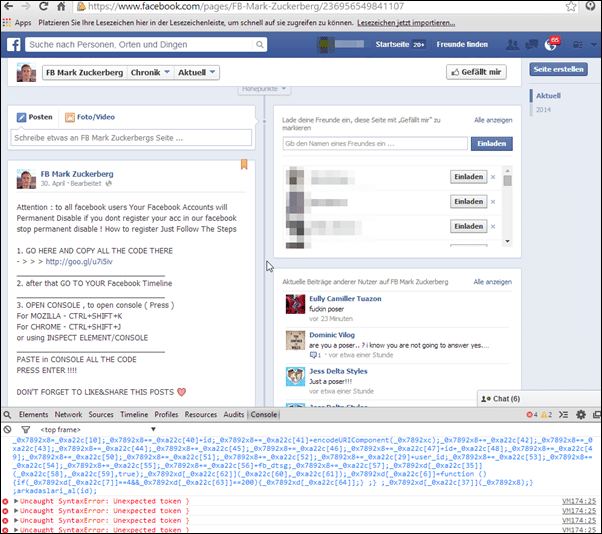
Task: Go to browser home icon
Action: (61, 6)
